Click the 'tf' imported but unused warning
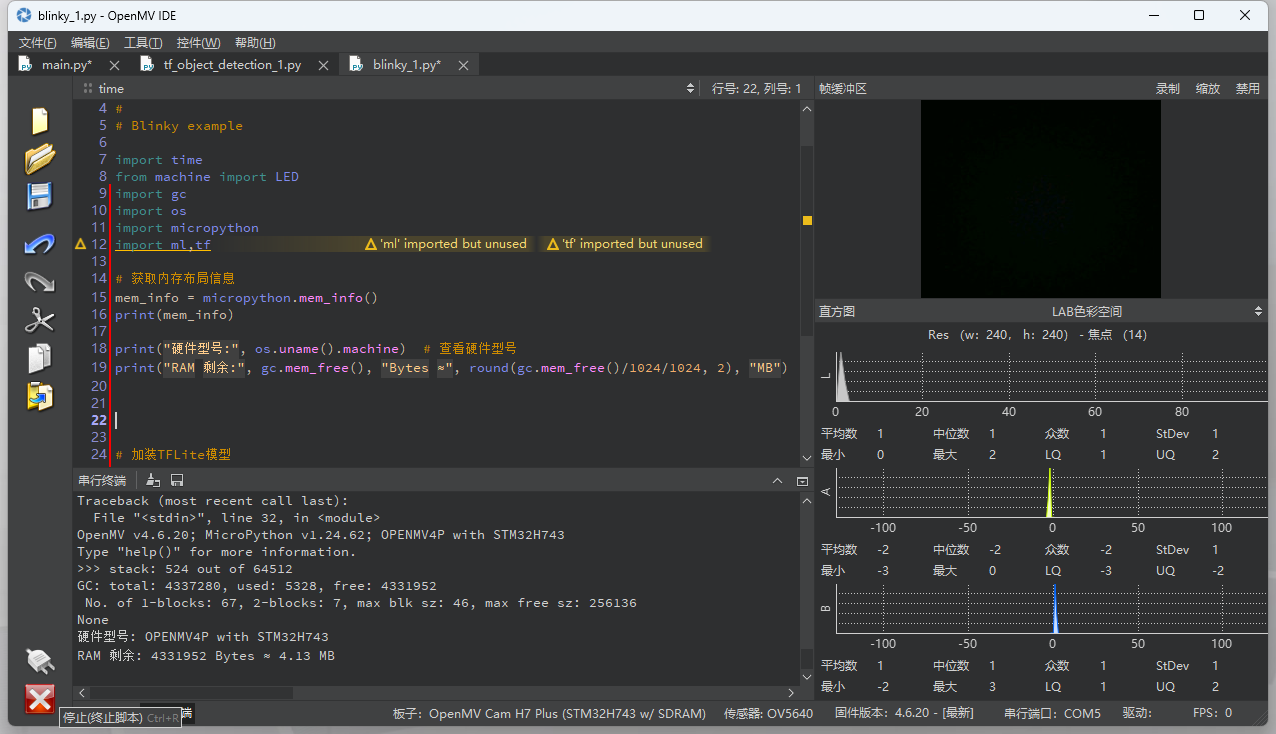 (x=623, y=244)
